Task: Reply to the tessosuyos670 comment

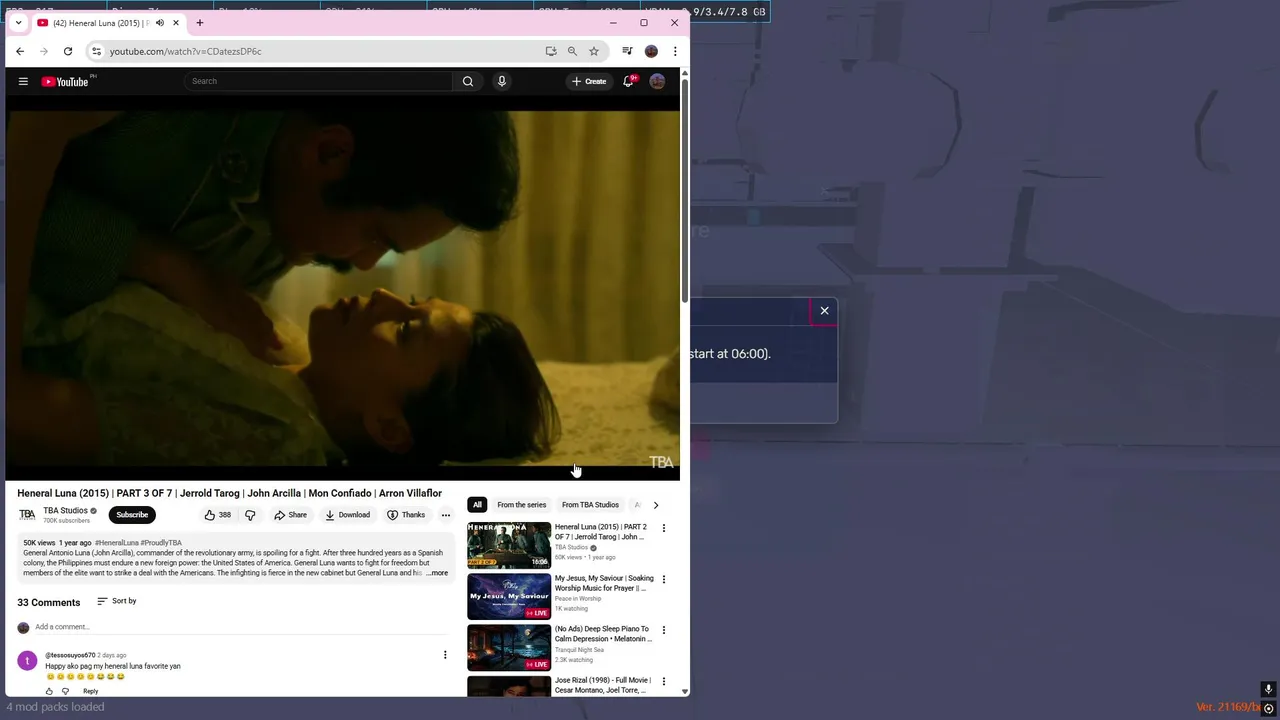Action: click(90, 691)
